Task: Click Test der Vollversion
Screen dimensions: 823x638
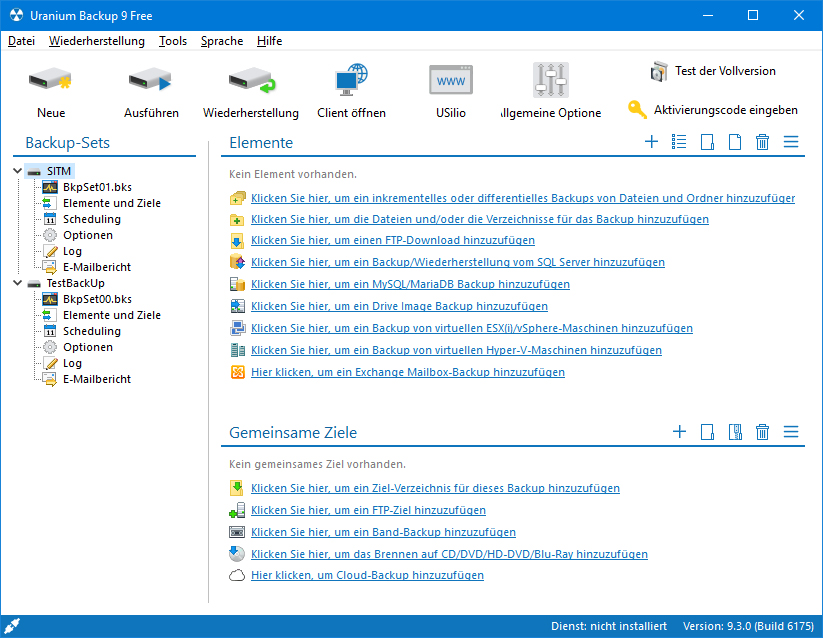Action: 713,71
